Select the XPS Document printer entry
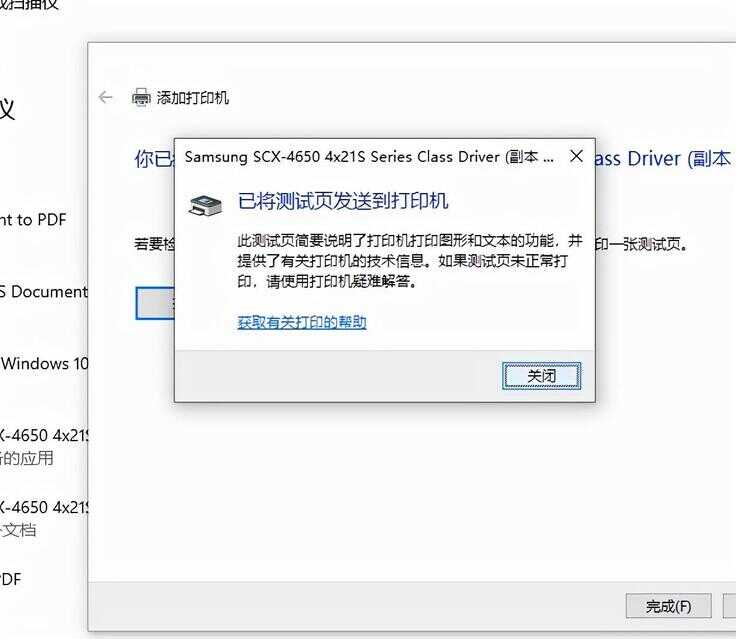The height and width of the screenshot is (639, 736). pyautogui.click(x=44, y=292)
